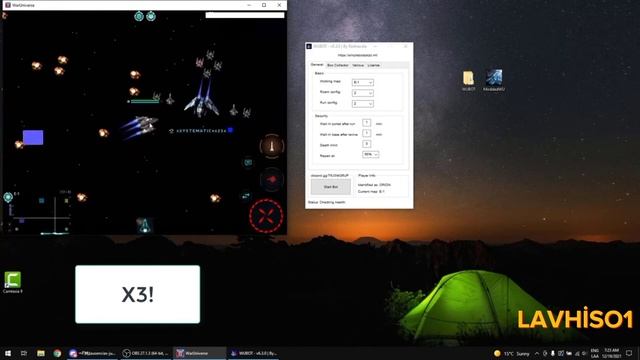Click the purple square on the game map
This screenshot has height=360, width=640.
pos(33,138)
